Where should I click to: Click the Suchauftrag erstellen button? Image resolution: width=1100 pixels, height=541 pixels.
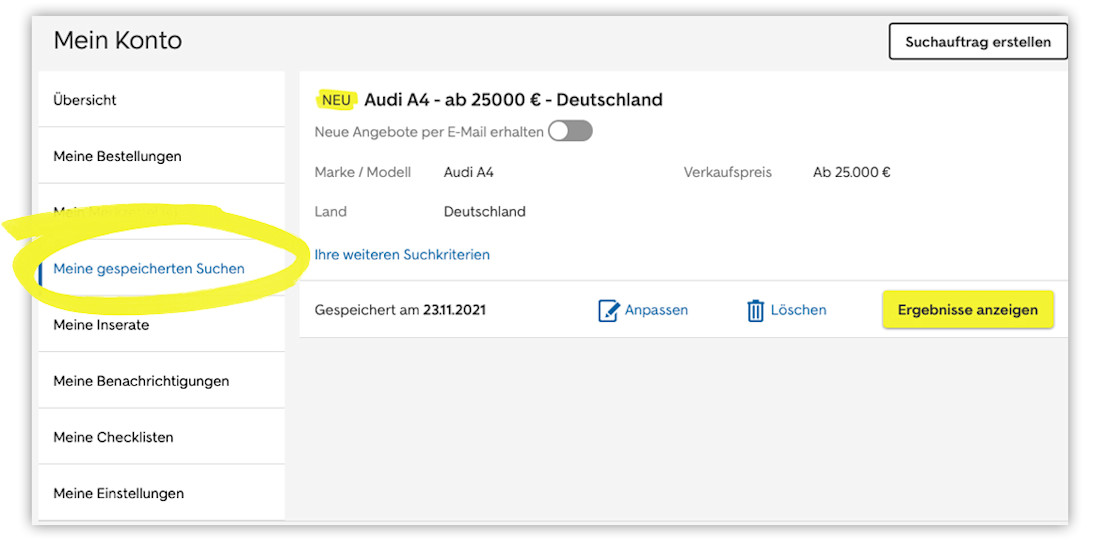(977, 42)
